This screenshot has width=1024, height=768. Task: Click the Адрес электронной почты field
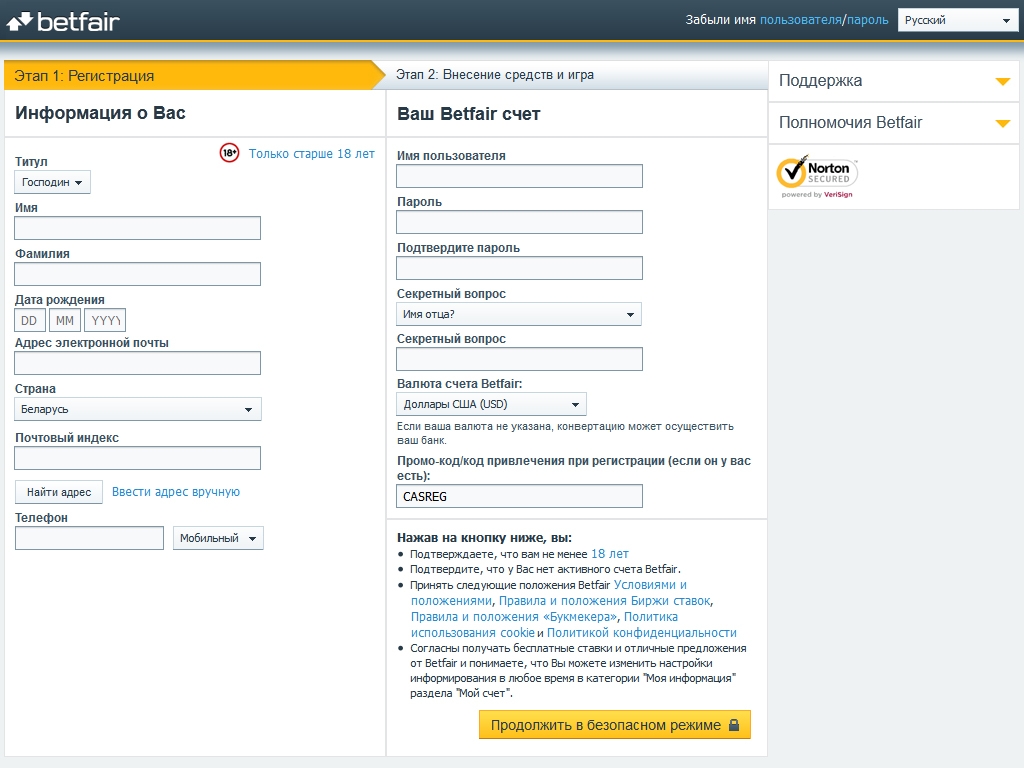[x=137, y=363]
